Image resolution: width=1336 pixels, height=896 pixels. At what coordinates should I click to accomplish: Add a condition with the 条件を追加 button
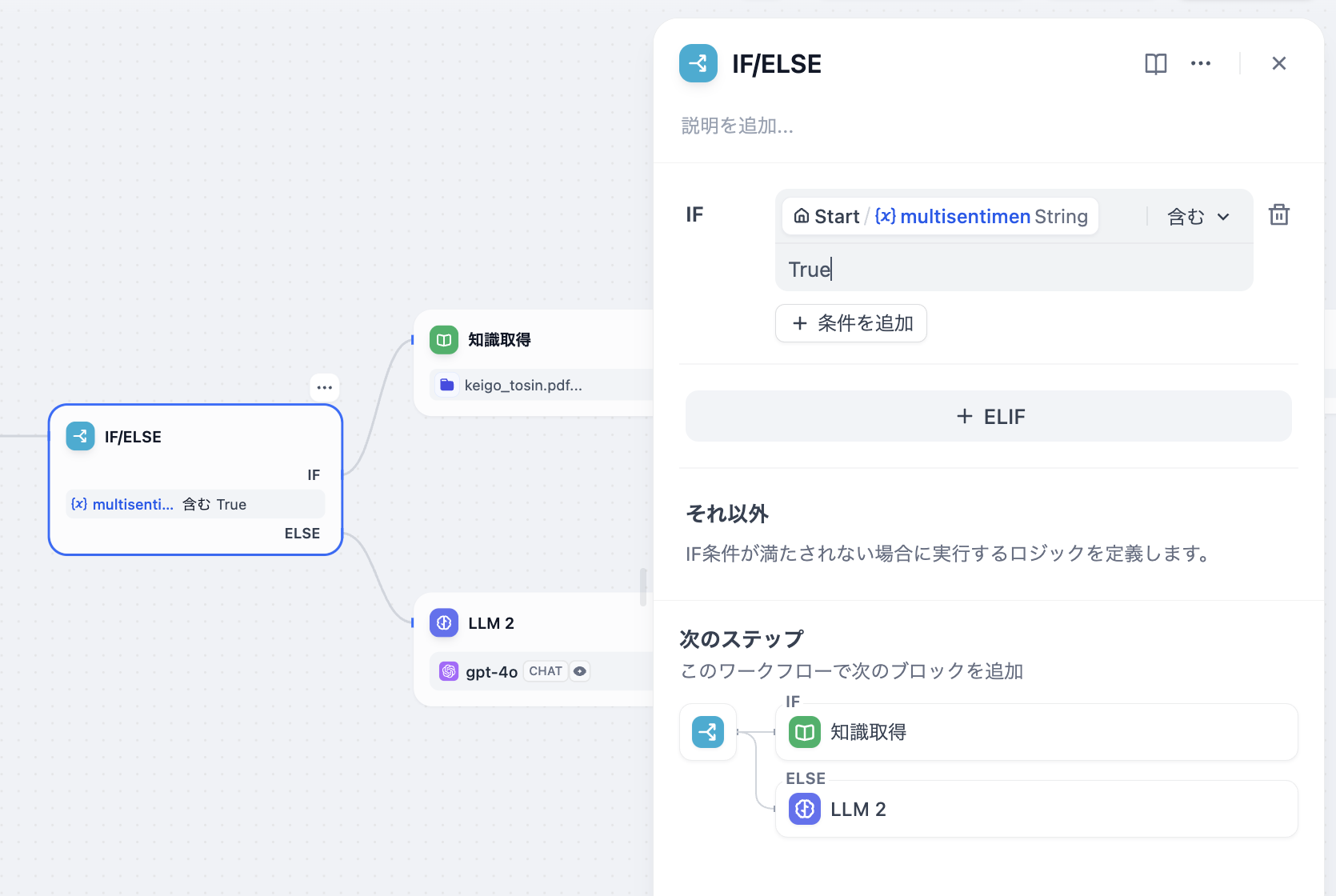pyautogui.click(x=850, y=323)
